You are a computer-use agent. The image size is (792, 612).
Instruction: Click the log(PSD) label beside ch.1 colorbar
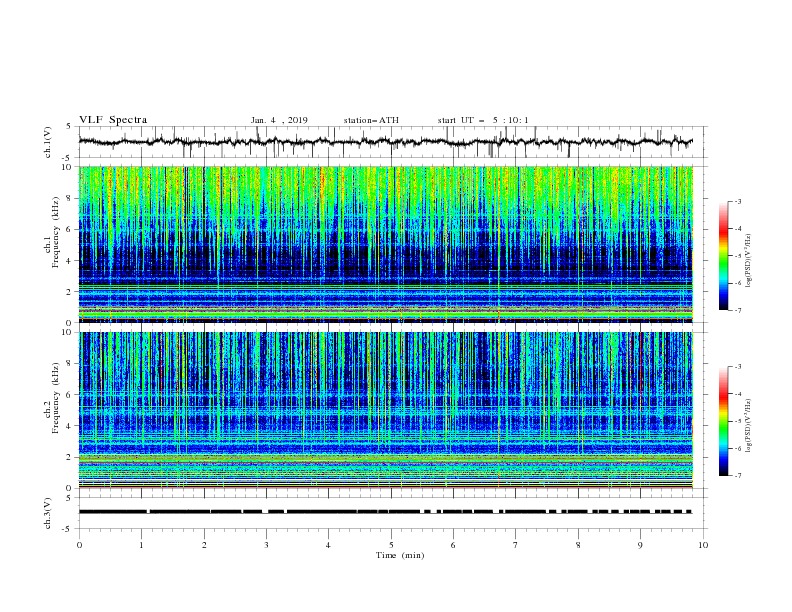[748, 261]
